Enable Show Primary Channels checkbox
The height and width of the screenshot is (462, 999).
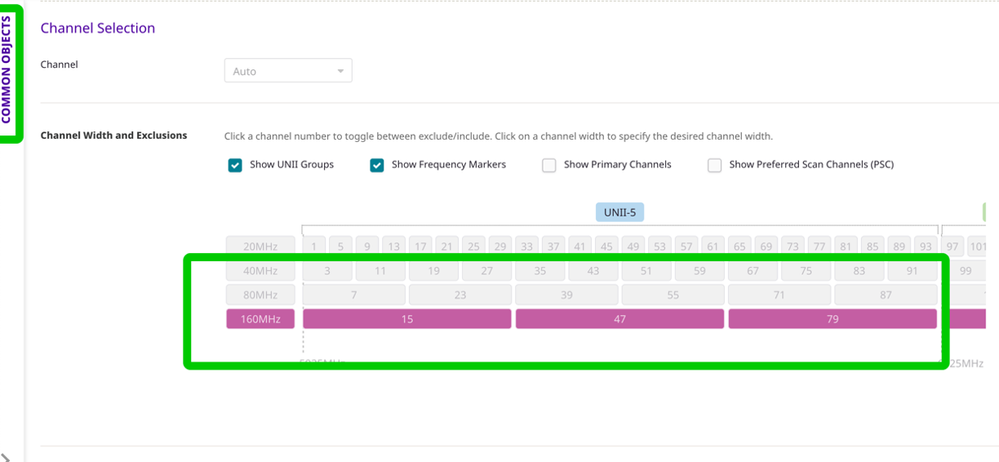[x=549, y=165]
